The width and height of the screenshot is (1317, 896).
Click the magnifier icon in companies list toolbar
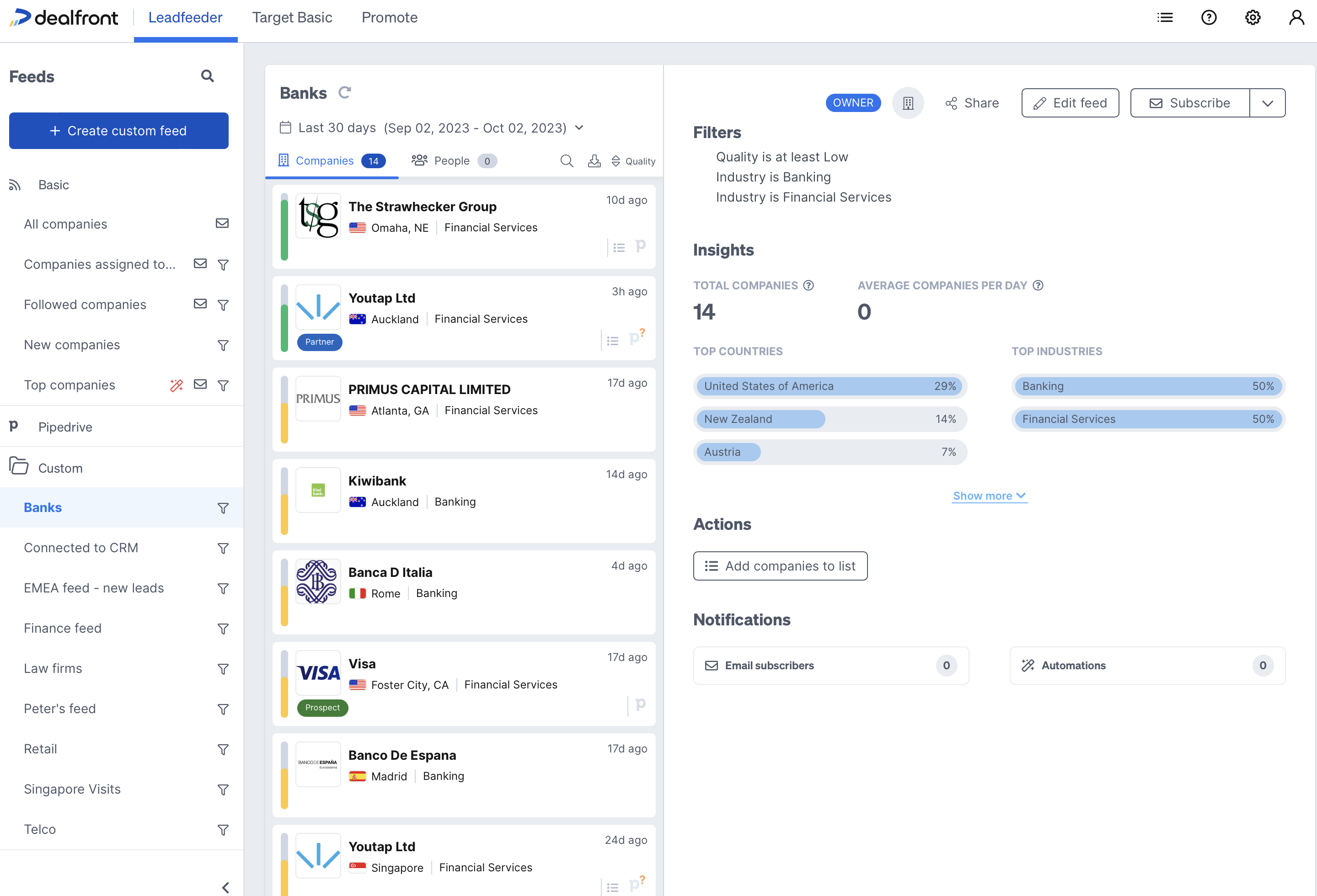(x=566, y=161)
